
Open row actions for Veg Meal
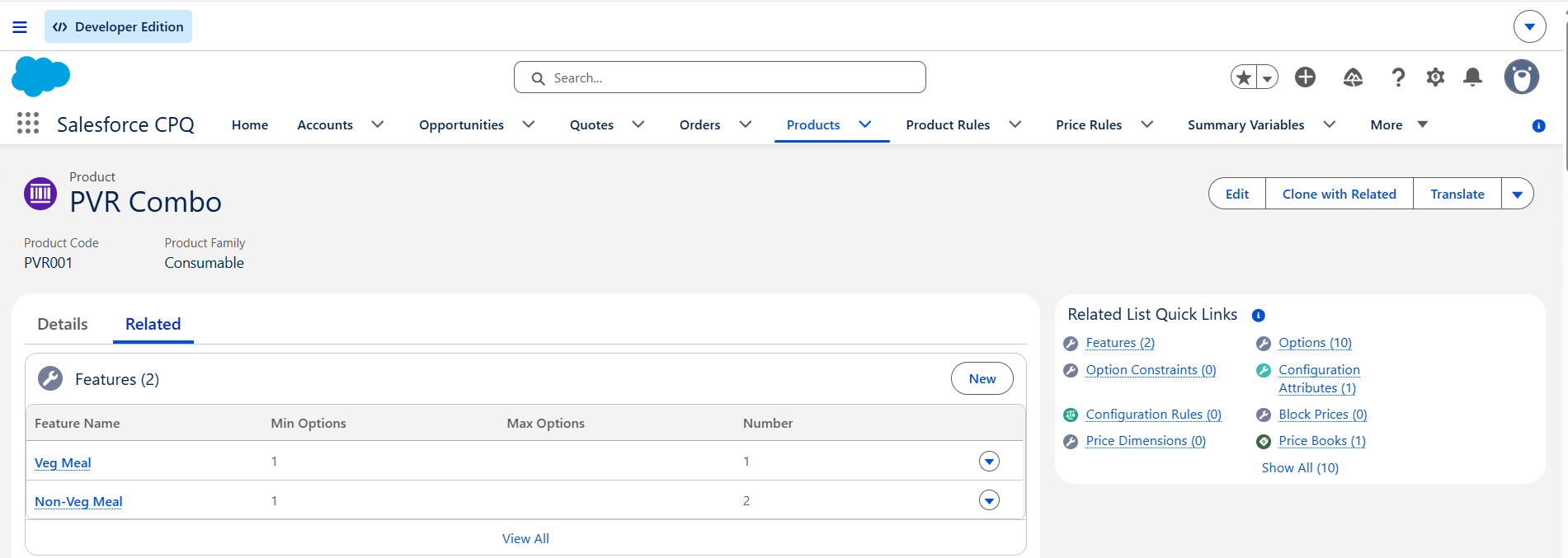989,461
